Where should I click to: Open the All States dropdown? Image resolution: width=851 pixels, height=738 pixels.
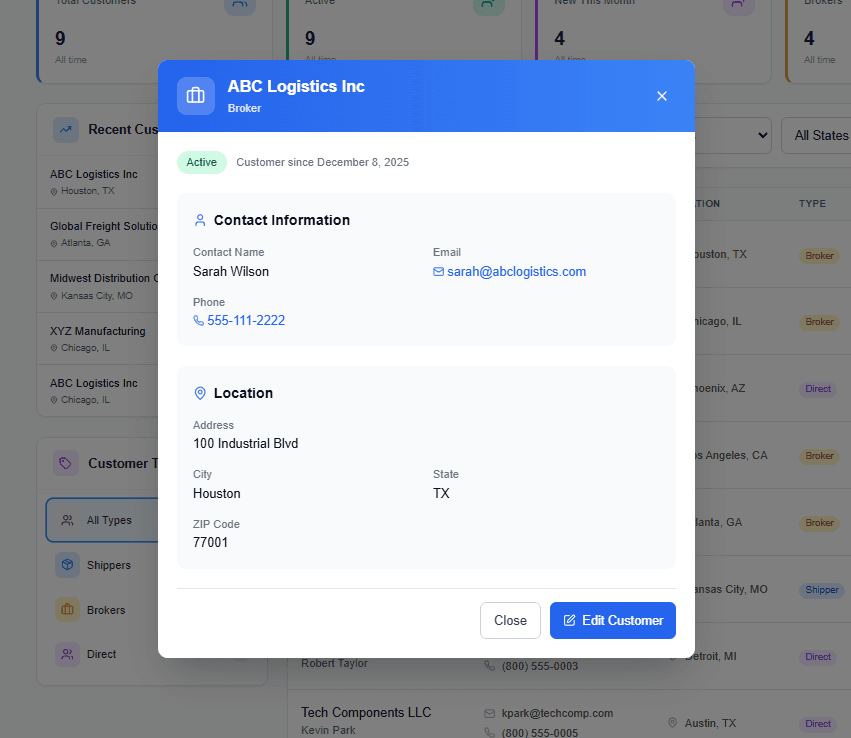(x=816, y=135)
